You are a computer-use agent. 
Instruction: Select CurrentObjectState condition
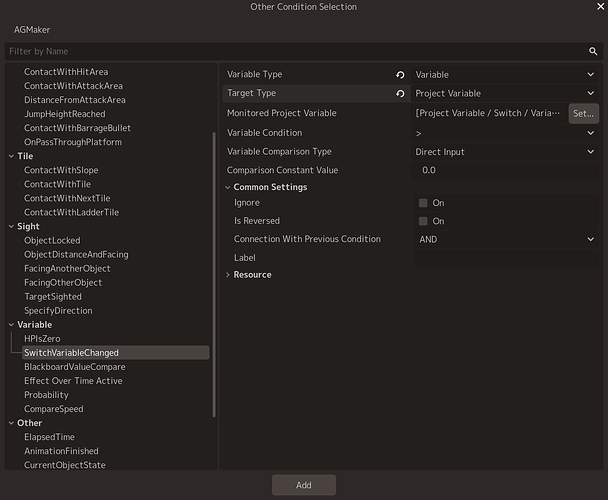pos(65,465)
